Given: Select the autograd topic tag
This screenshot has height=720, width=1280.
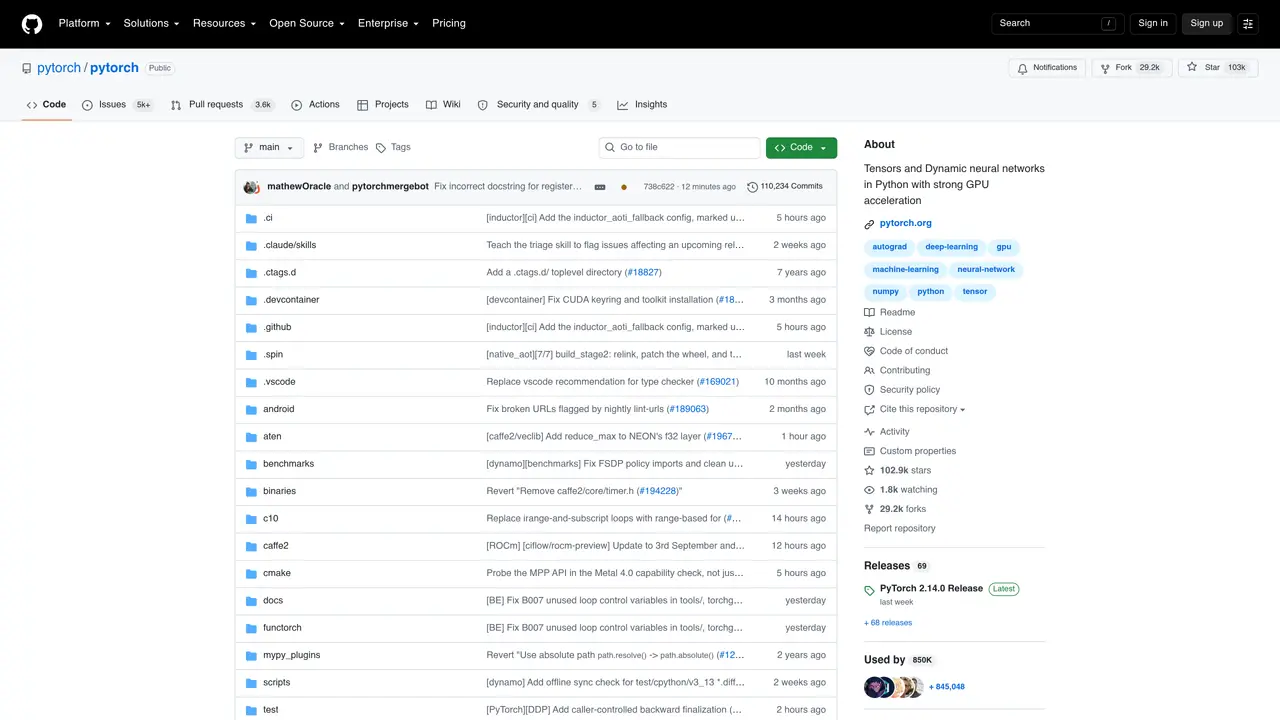Looking at the screenshot, I should coord(889,247).
